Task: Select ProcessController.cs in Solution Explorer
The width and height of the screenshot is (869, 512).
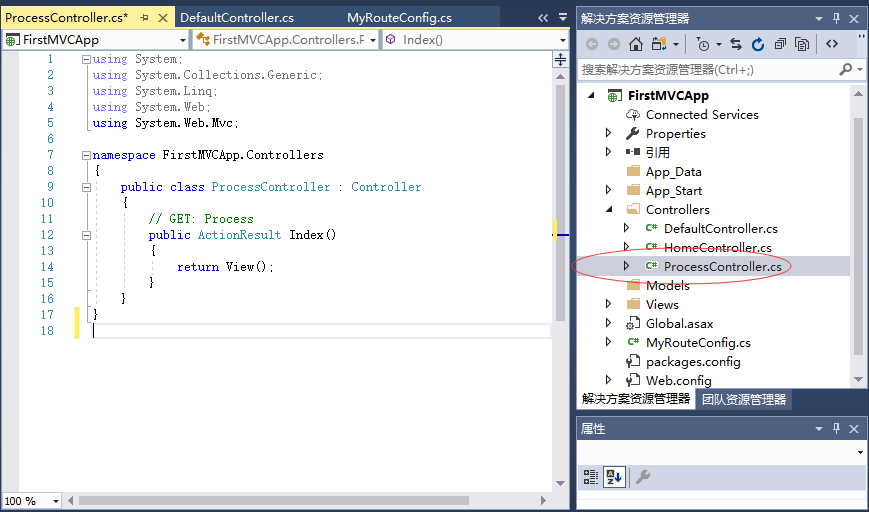Action: click(x=722, y=266)
